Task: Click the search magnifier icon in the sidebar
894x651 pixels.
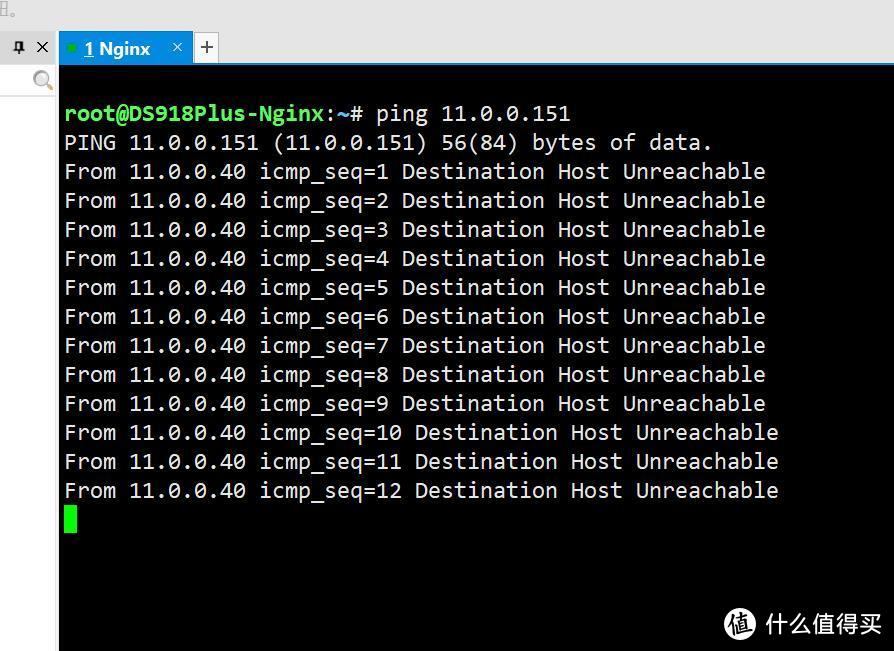Action: (41, 80)
